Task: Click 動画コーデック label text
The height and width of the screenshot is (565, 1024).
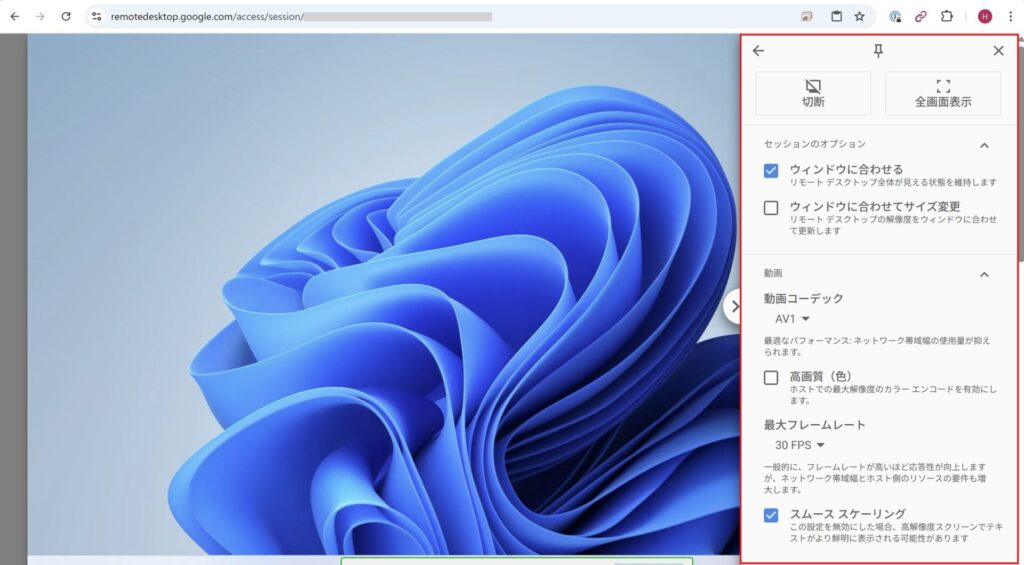Action: (x=803, y=299)
